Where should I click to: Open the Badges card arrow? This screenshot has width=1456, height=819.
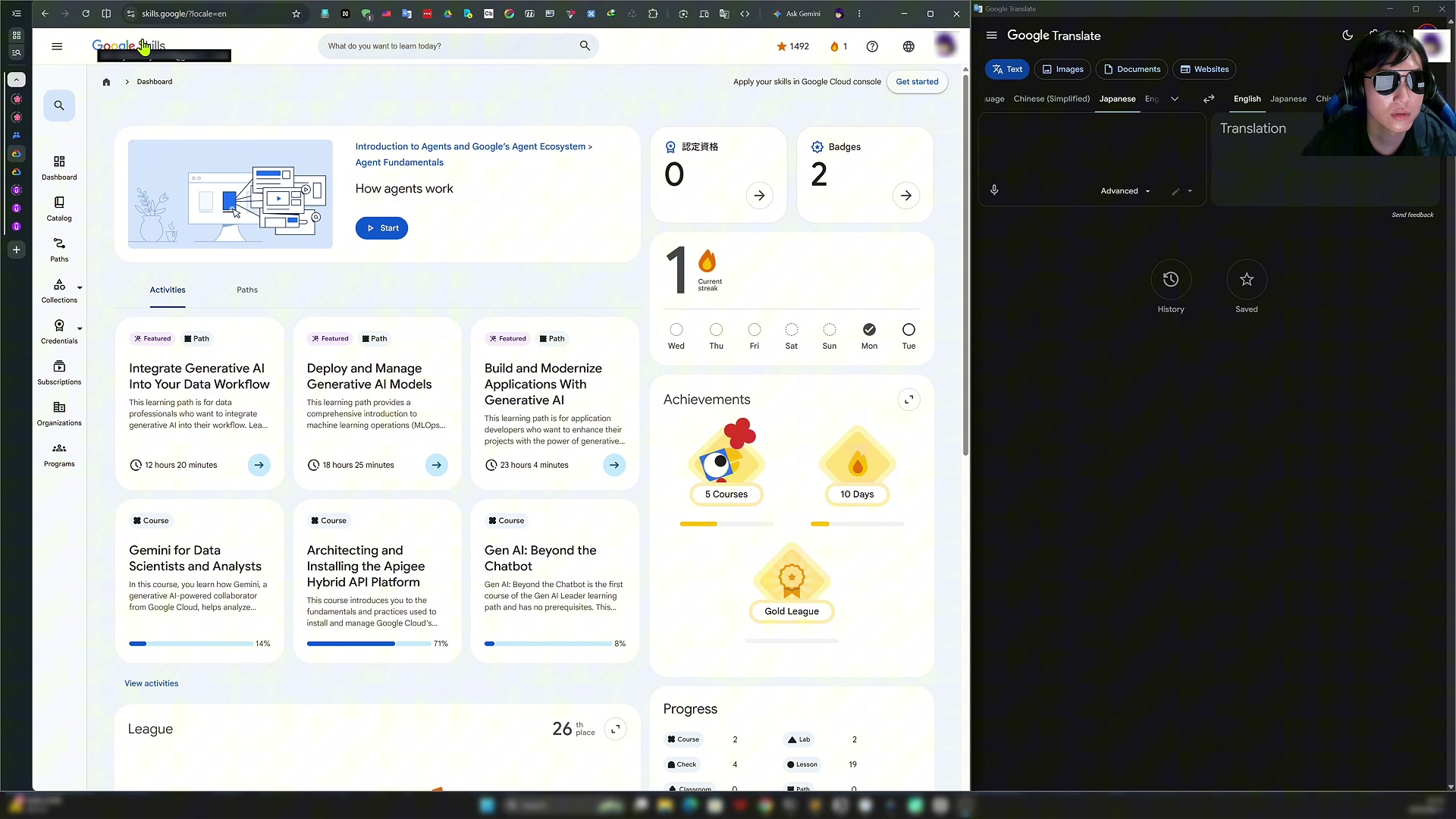coord(906,196)
